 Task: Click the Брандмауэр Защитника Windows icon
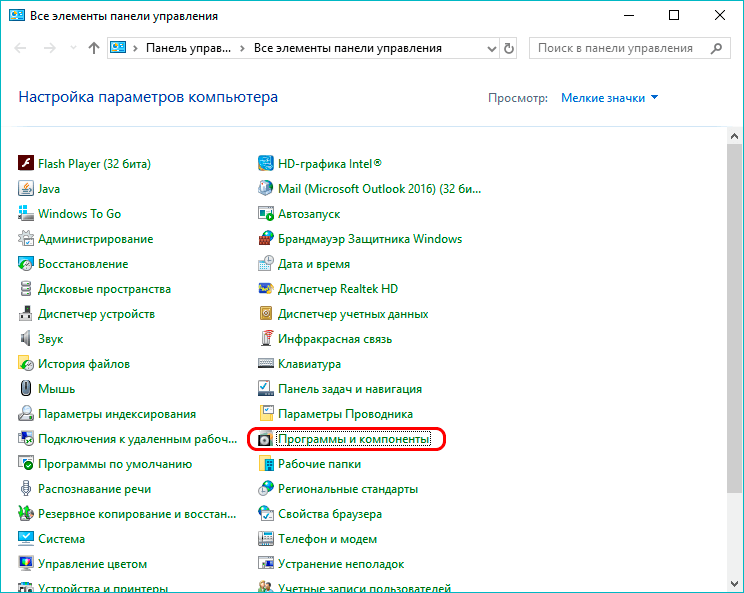click(266, 238)
